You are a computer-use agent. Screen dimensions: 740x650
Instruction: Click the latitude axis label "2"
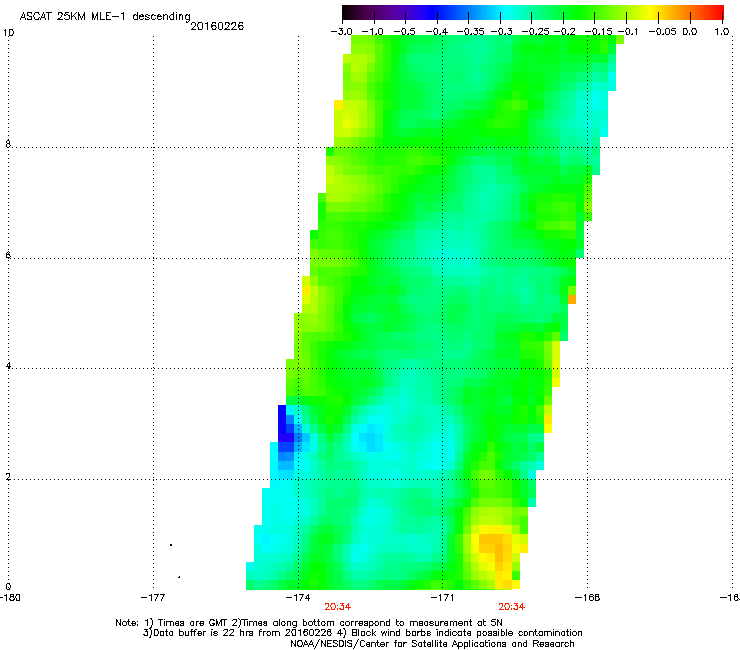(x=8, y=477)
